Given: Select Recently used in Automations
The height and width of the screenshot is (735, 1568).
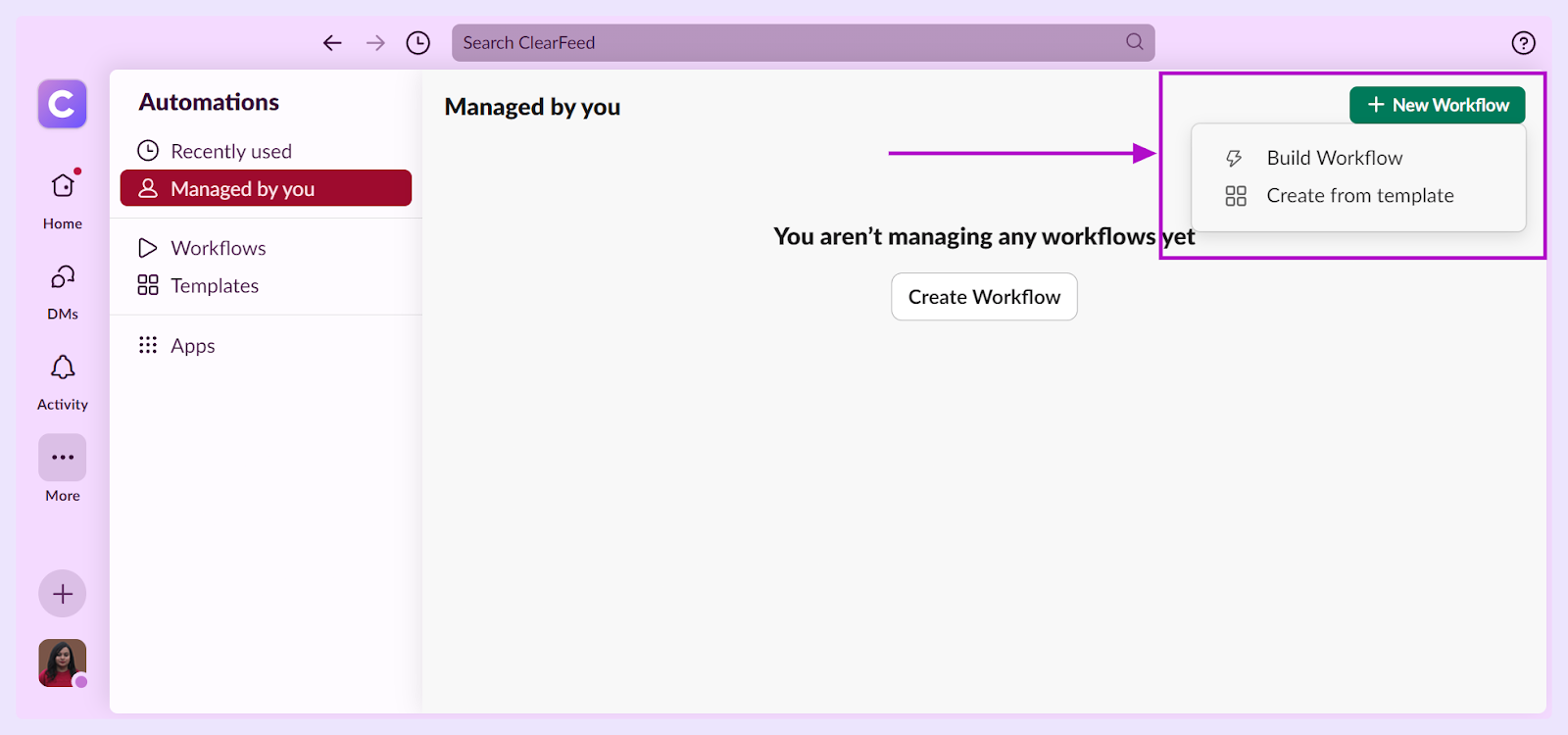Looking at the screenshot, I should pyautogui.click(x=266, y=151).
